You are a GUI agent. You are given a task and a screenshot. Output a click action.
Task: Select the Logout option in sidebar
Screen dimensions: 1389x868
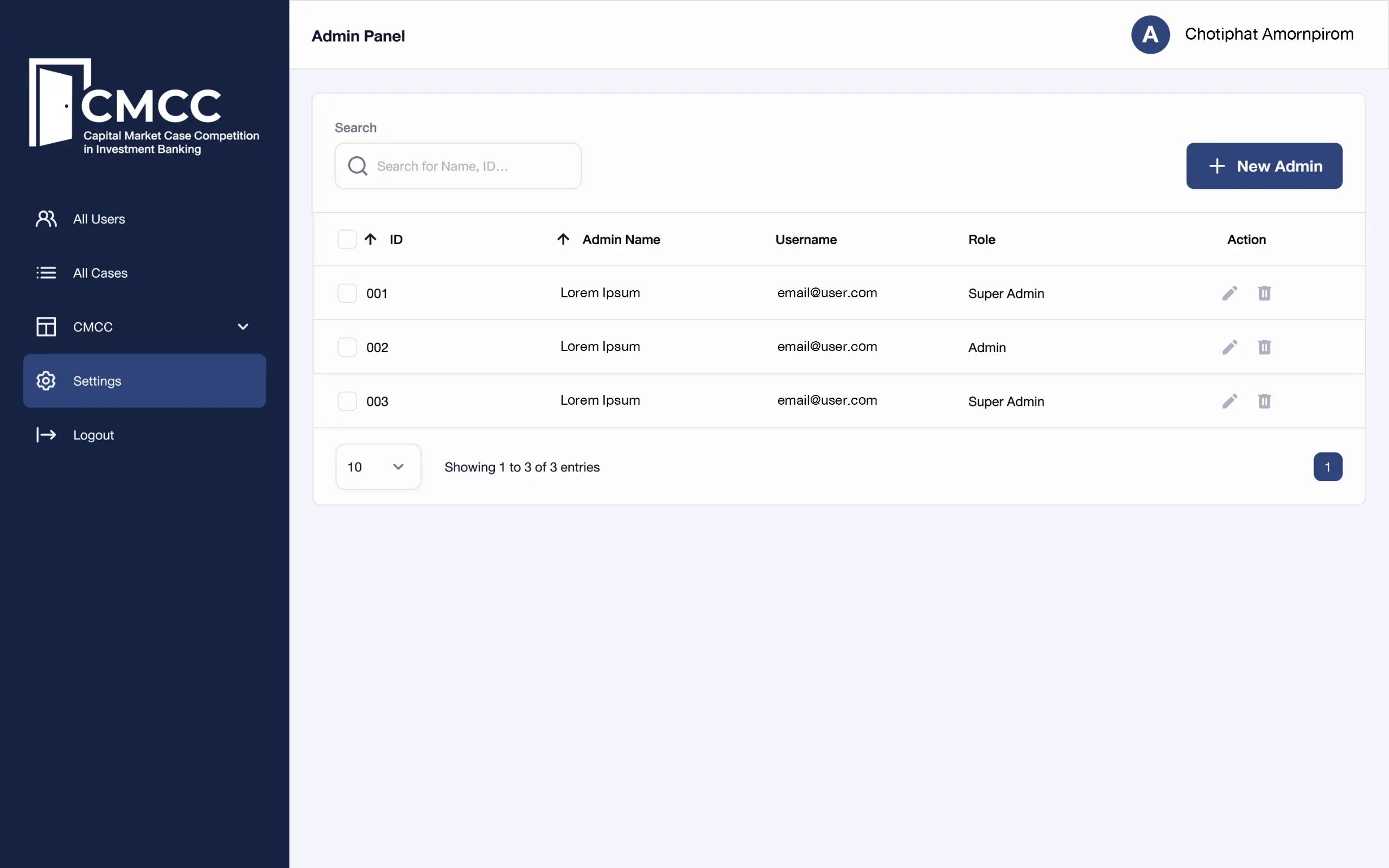pos(93,435)
